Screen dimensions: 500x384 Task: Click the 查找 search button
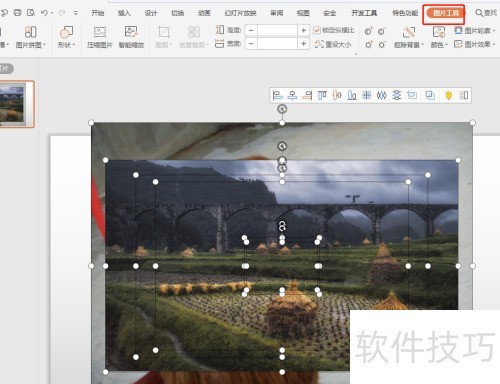point(486,13)
